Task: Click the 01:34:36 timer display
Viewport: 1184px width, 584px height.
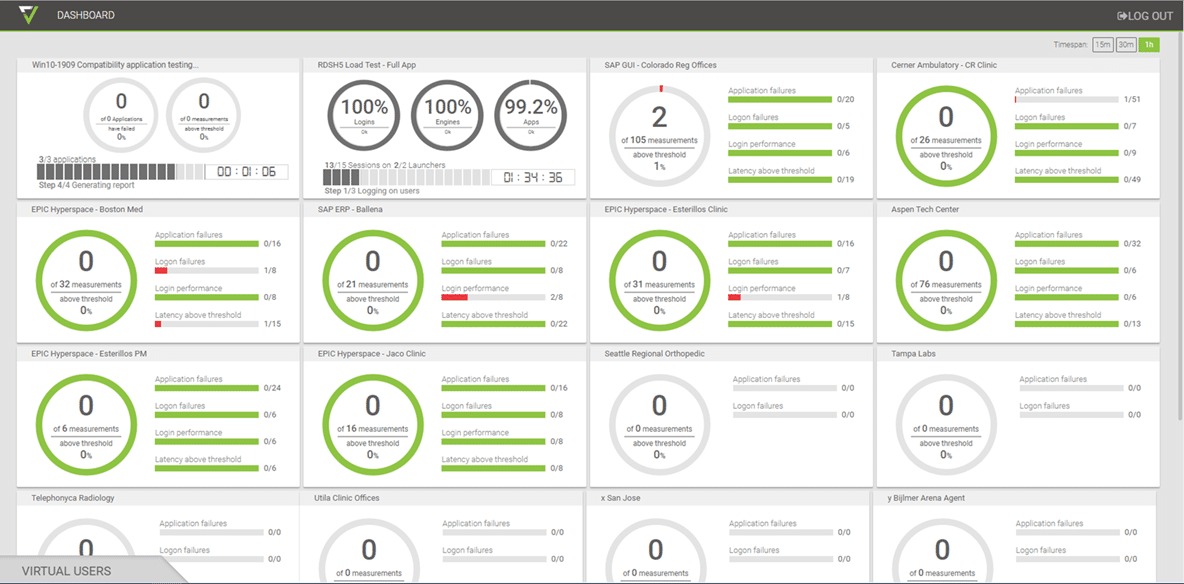Action: [x=533, y=177]
